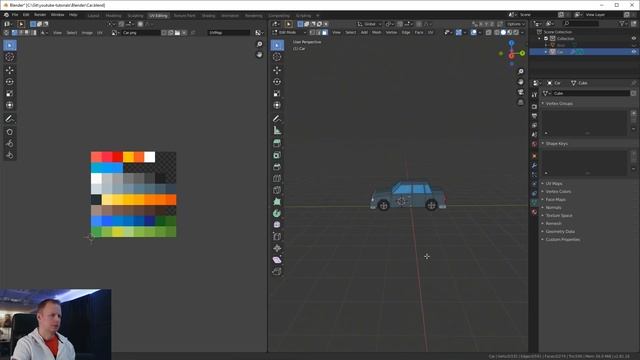Image resolution: width=640 pixels, height=360 pixels.
Task: Open the Options dropdown in 3D viewport
Action: pyautogui.click(x=516, y=24)
